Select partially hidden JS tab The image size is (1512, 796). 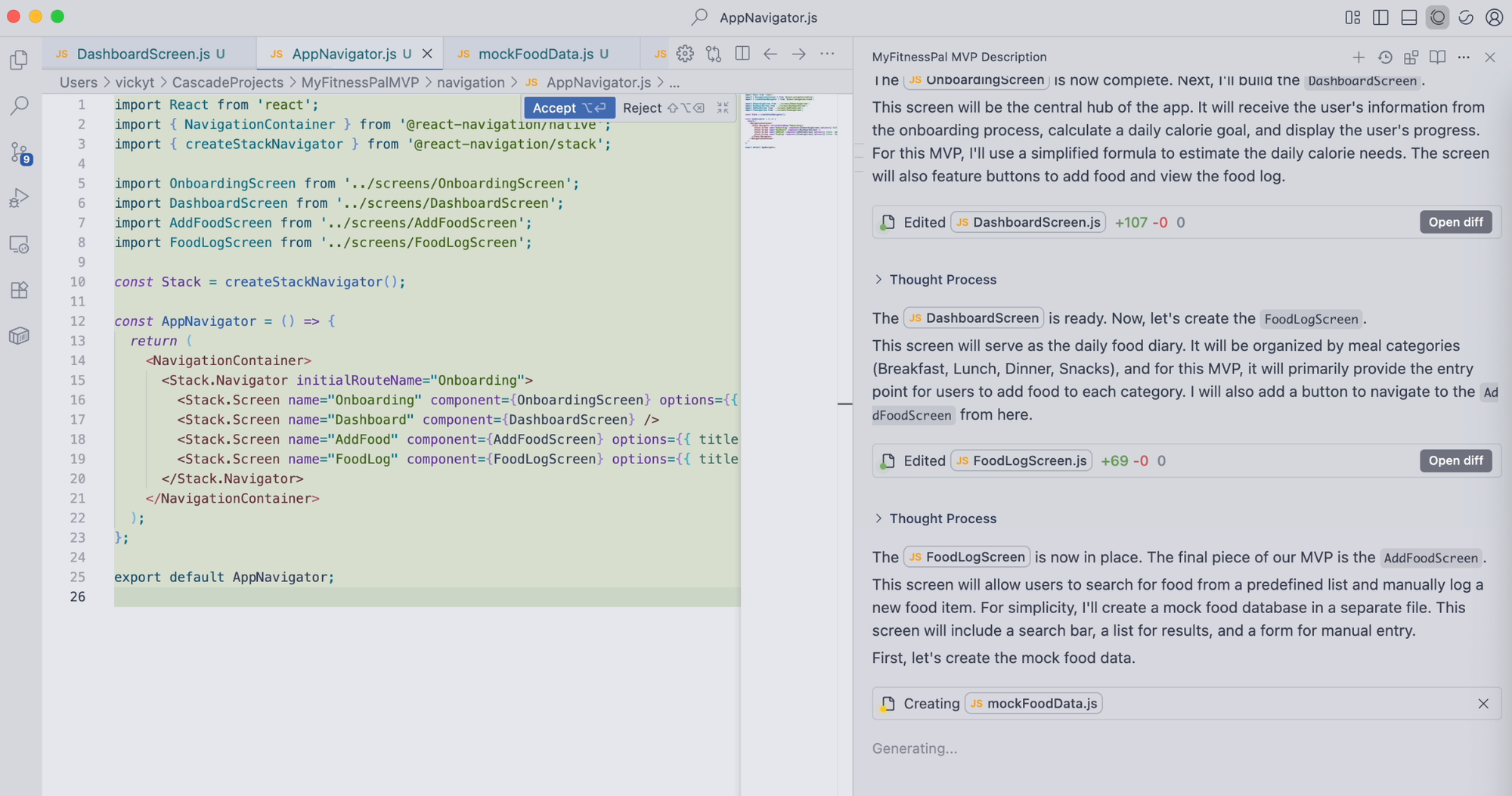pyautogui.click(x=659, y=54)
